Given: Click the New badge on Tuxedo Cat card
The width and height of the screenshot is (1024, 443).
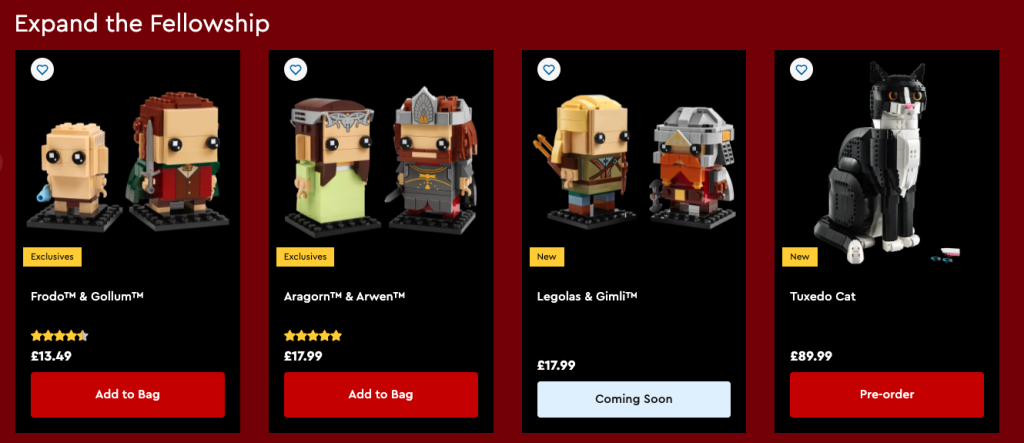Looking at the screenshot, I should pos(800,257).
